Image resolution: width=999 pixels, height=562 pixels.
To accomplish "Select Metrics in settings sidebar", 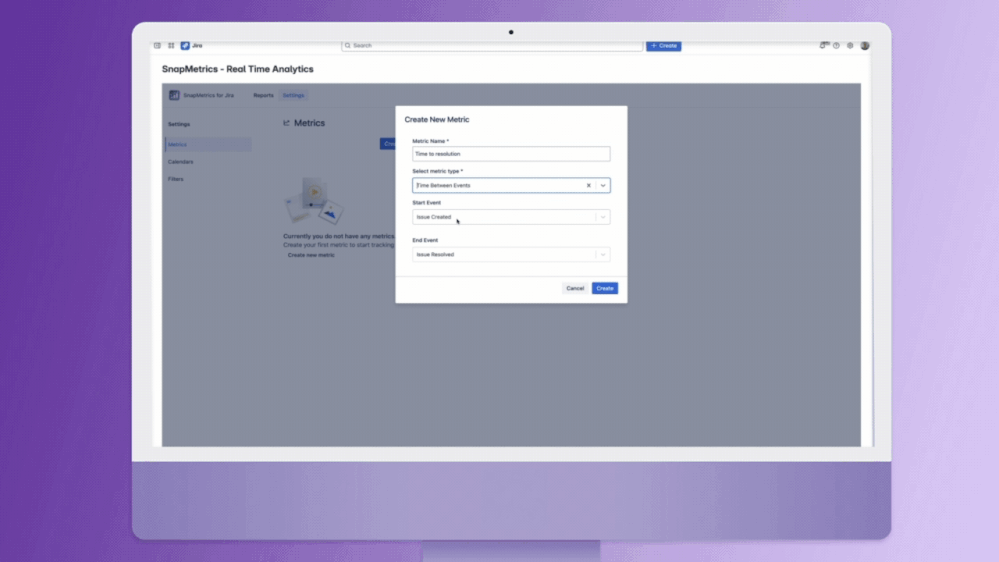I will (208, 145).
